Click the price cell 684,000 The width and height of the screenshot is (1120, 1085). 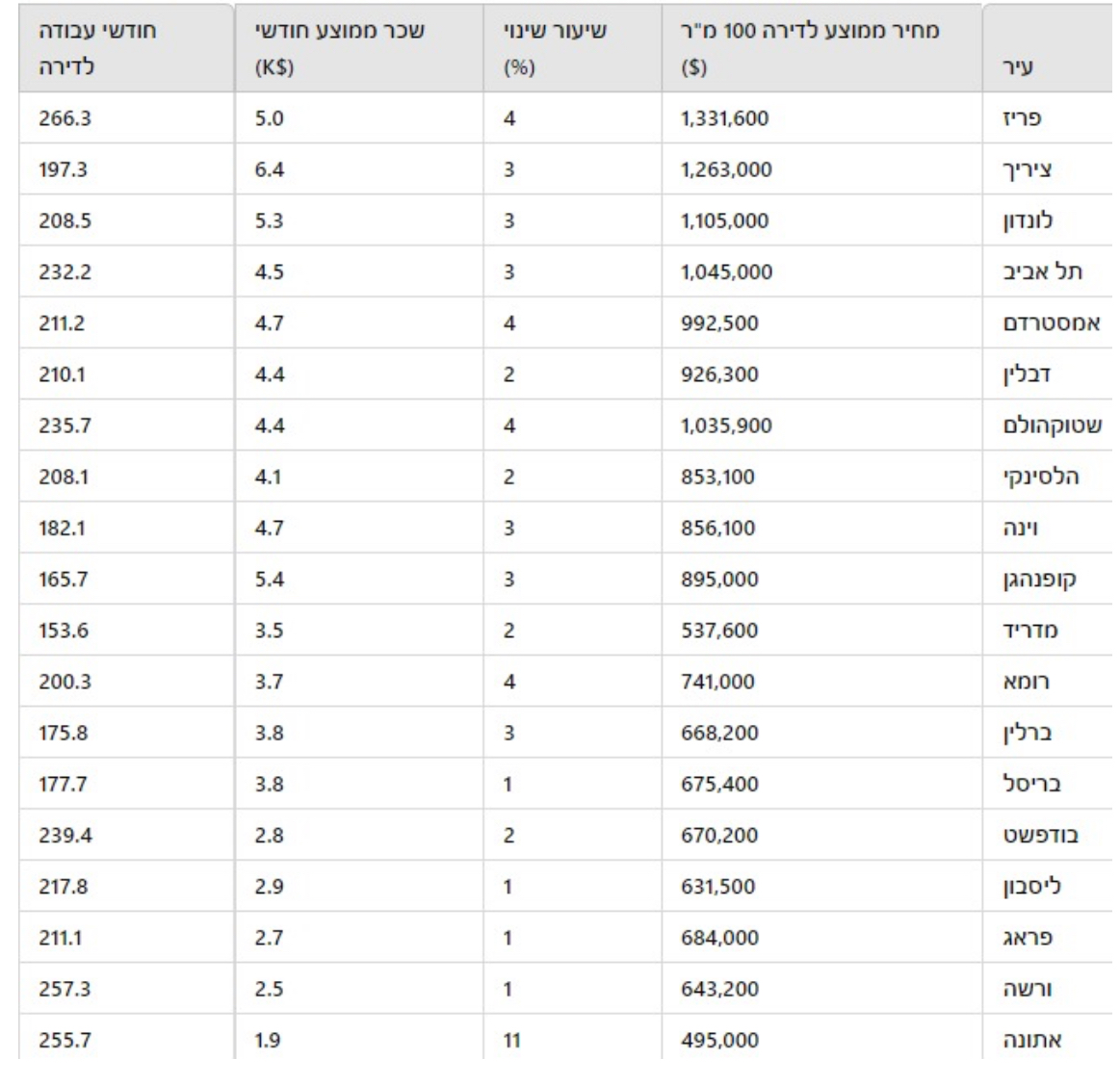click(719, 938)
